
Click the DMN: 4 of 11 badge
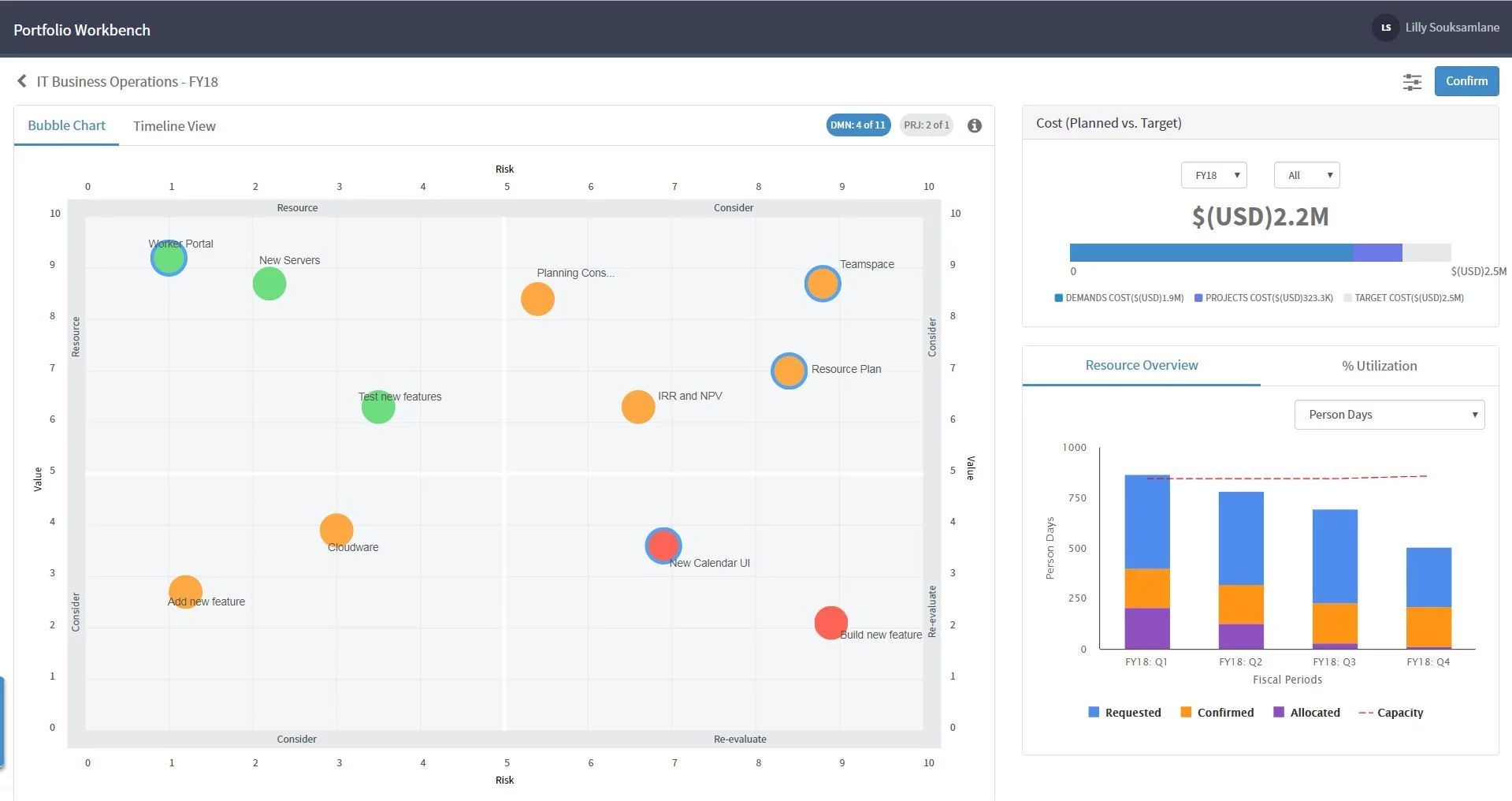coord(858,125)
